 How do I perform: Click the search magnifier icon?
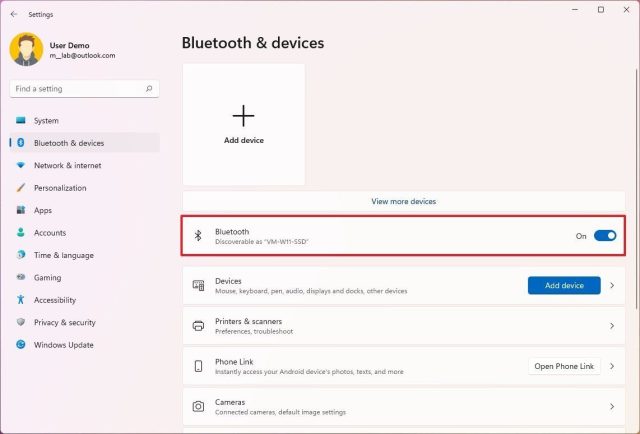pos(149,89)
